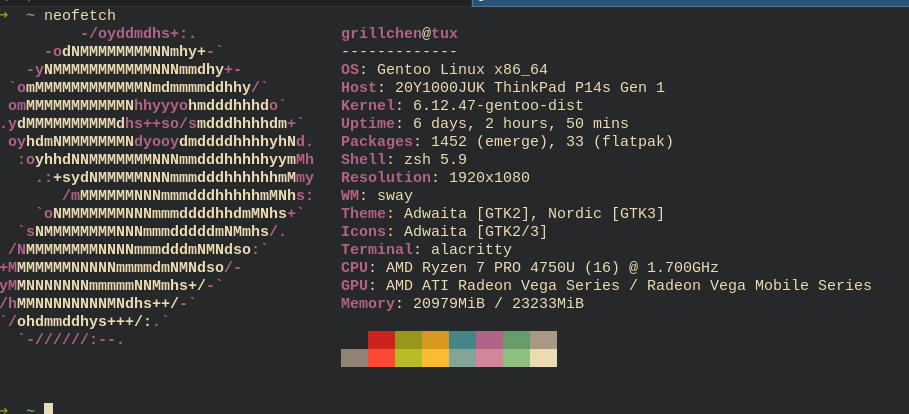
Task: Select the mauve purple swatch in top row
Action: coord(489,340)
